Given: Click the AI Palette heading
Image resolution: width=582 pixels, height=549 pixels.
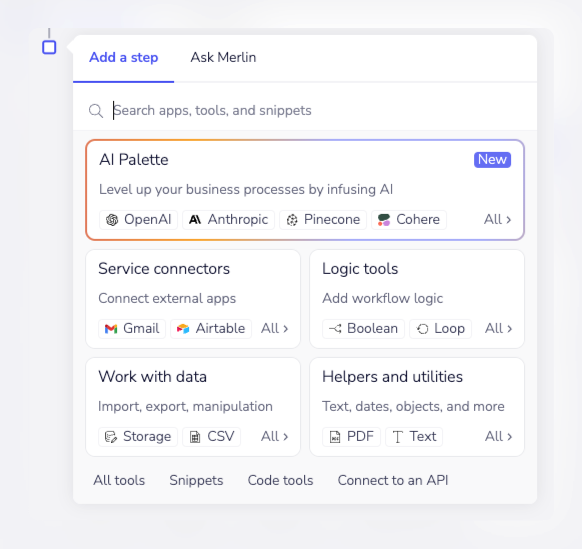Looking at the screenshot, I should [x=134, y=160].
